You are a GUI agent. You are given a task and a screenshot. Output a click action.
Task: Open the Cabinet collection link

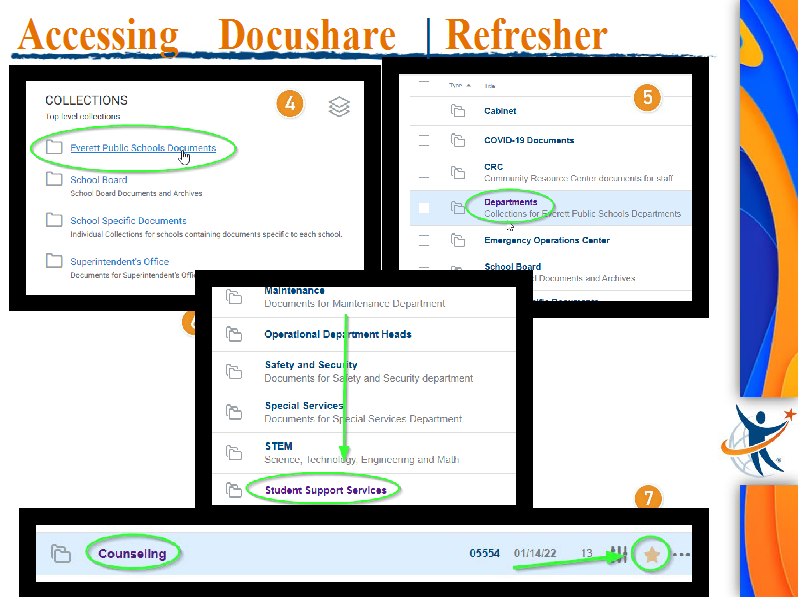coord(500,111)
